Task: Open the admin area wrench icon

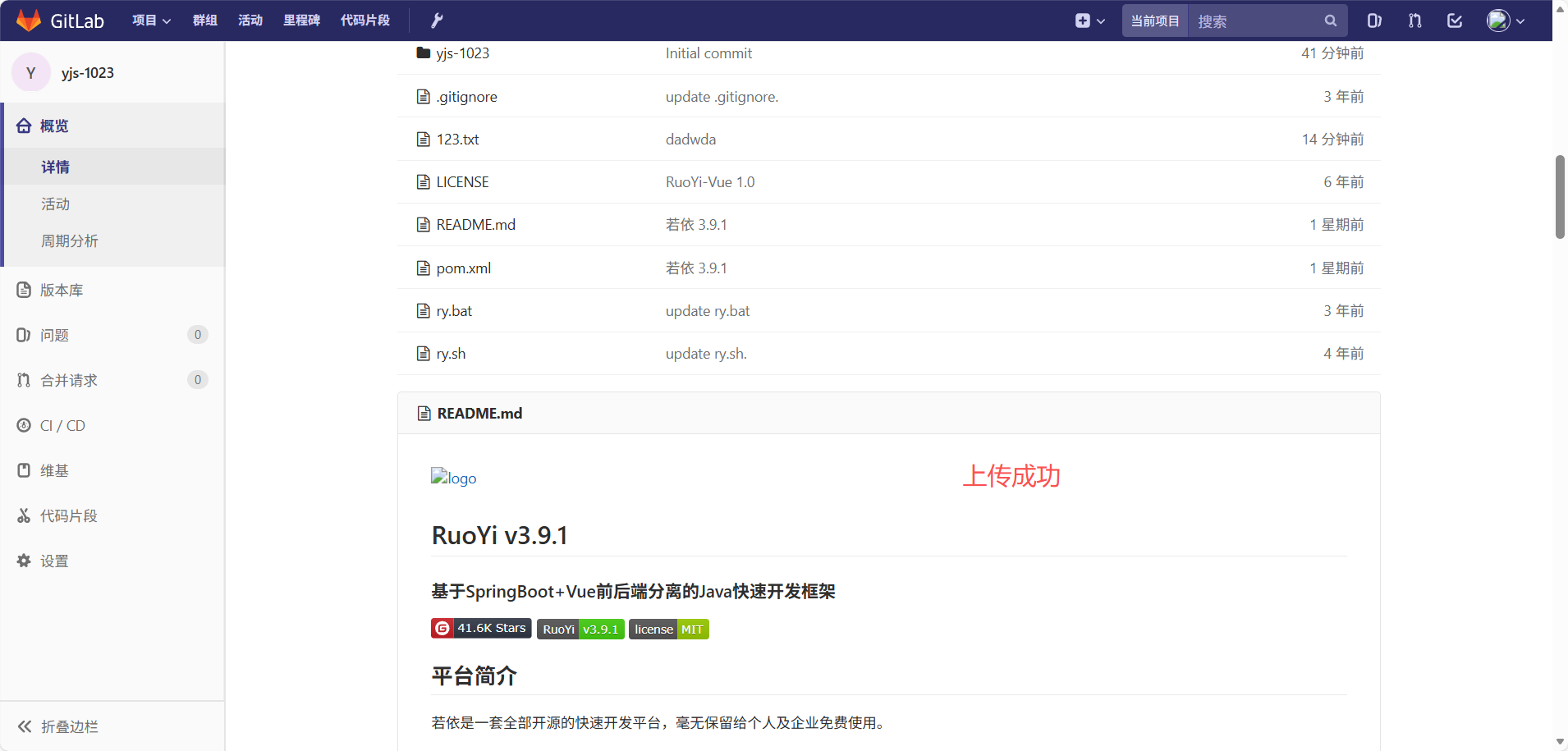Action: point(437,21)
